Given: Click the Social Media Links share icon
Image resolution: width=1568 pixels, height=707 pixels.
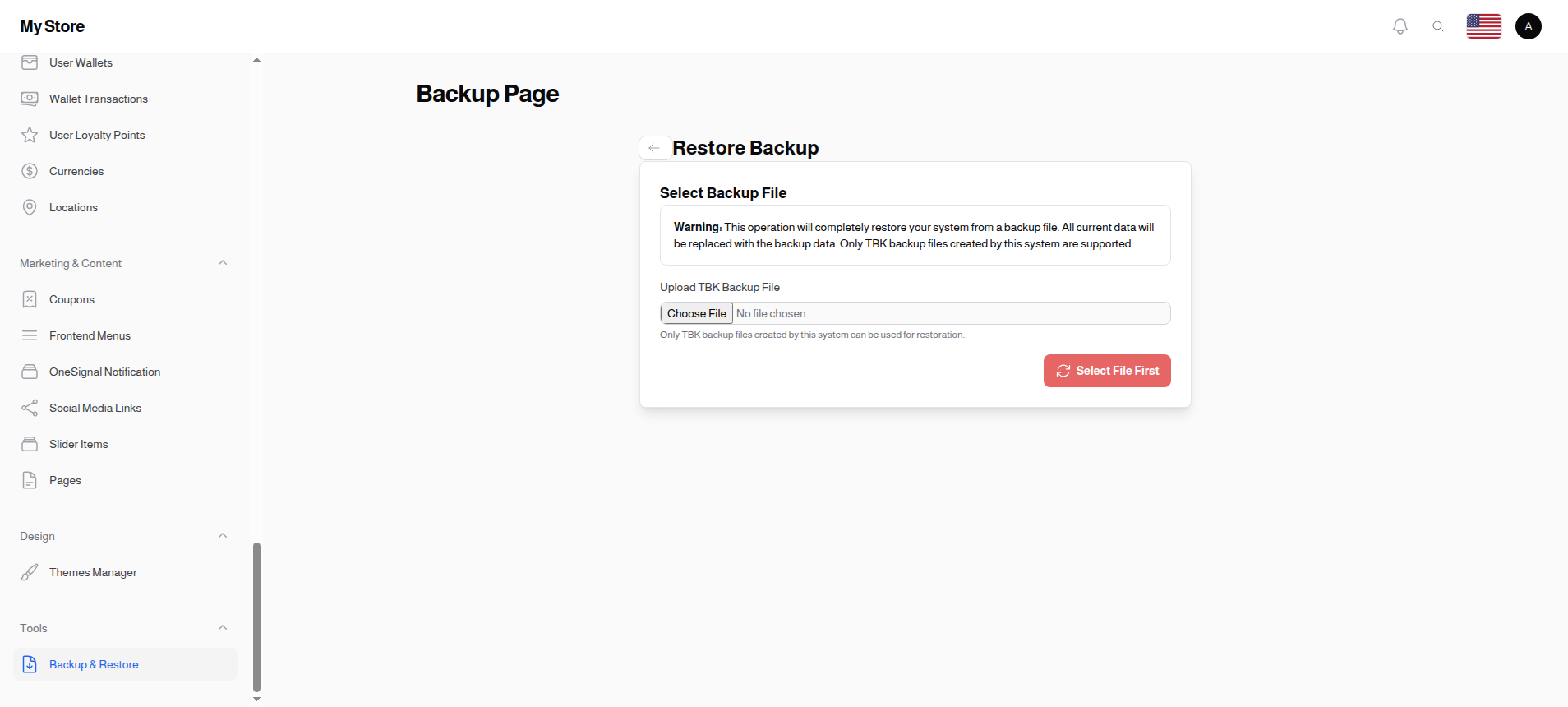Looking at the screenshot, I should pos(30,408).
